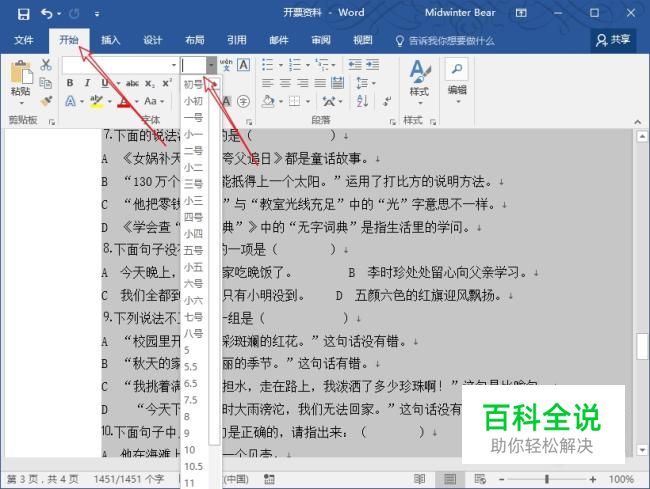Click the greyed Redo icon

75,14
